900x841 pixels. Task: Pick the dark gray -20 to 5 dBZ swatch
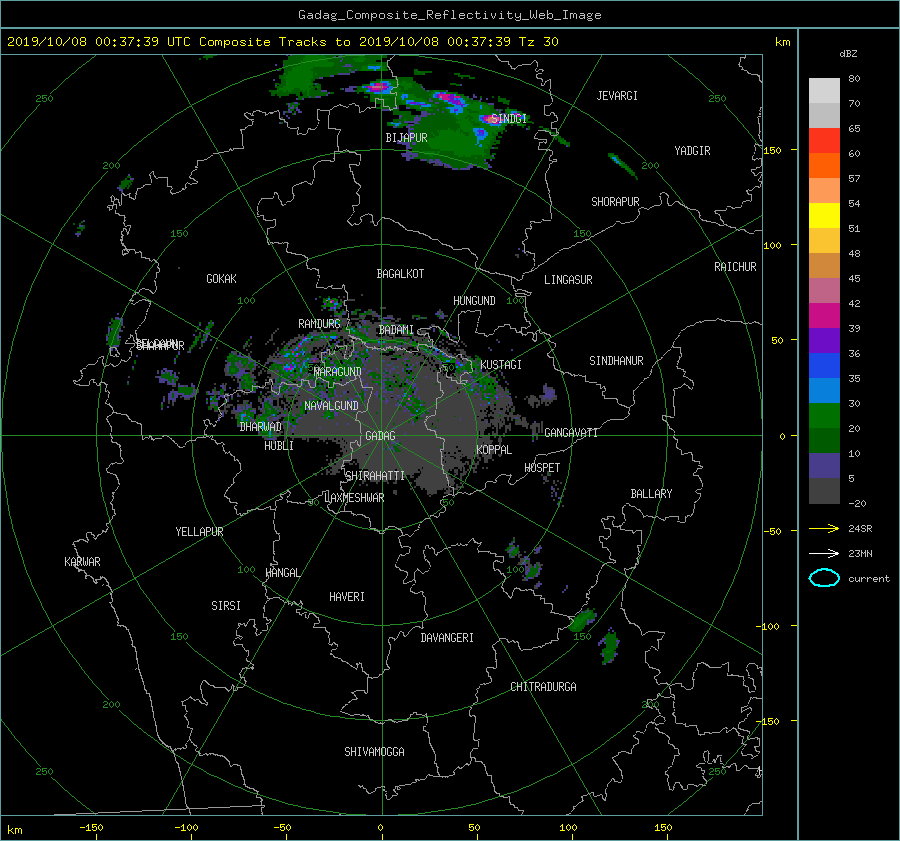[824, 491]
